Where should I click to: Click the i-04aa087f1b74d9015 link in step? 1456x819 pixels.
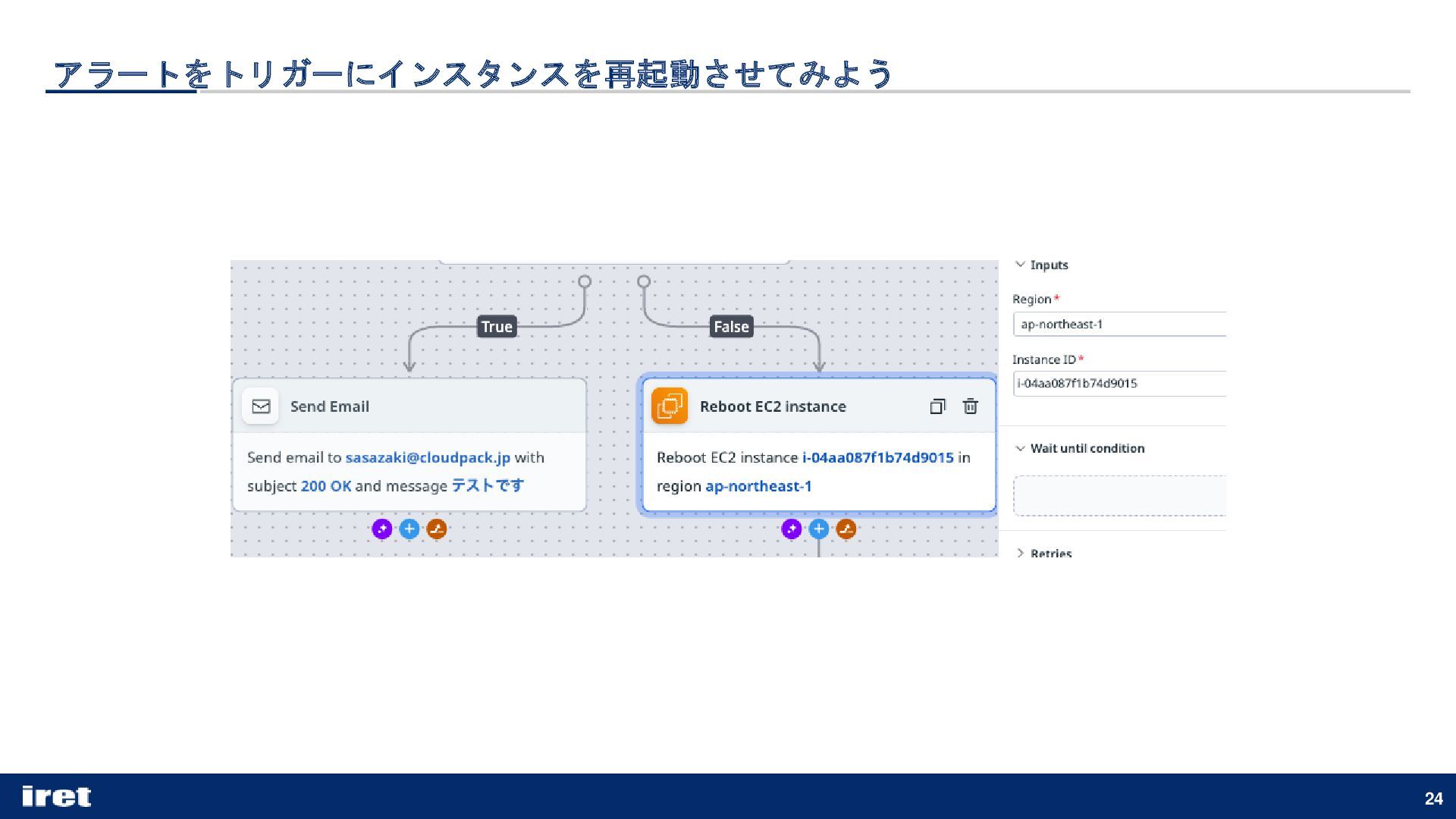pos(878,457)
